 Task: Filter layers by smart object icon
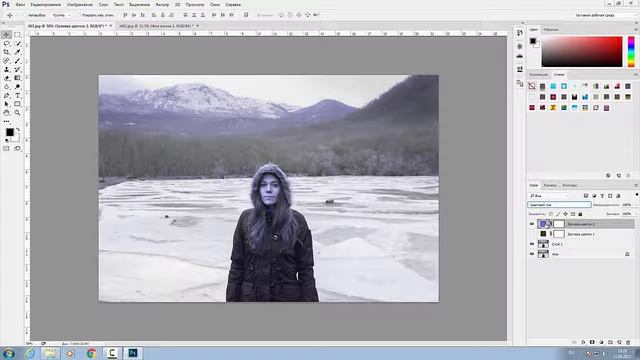(x=618, y=196)
